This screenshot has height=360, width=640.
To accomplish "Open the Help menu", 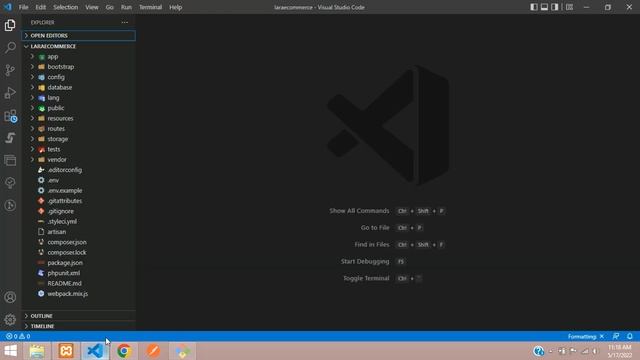I will [x=176, y=7].
